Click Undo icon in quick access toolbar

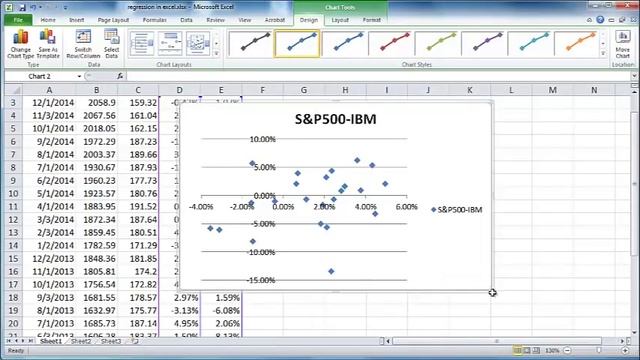33,7
